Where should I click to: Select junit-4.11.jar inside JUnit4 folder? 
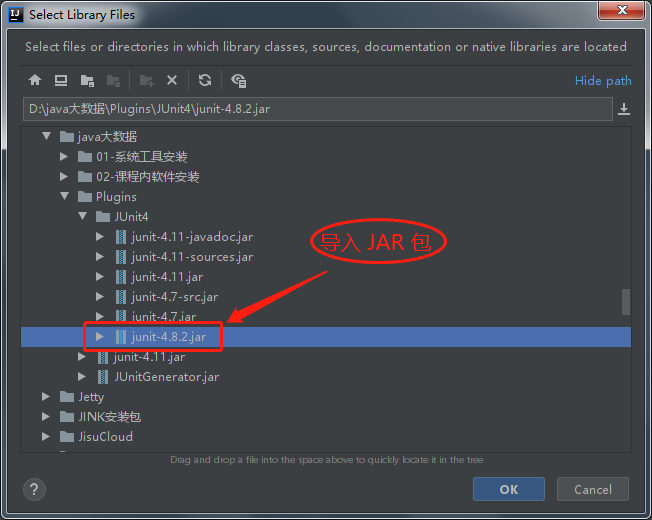click(x=167, y=277)
